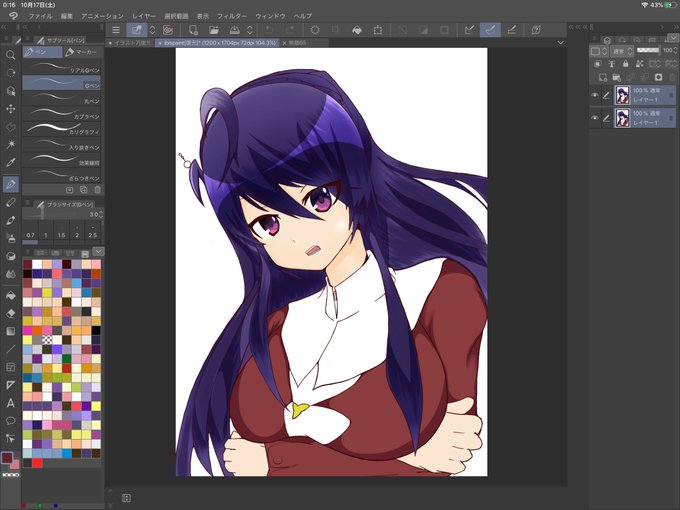Switch to the マーカー sub tool tab

coord(82,52)
